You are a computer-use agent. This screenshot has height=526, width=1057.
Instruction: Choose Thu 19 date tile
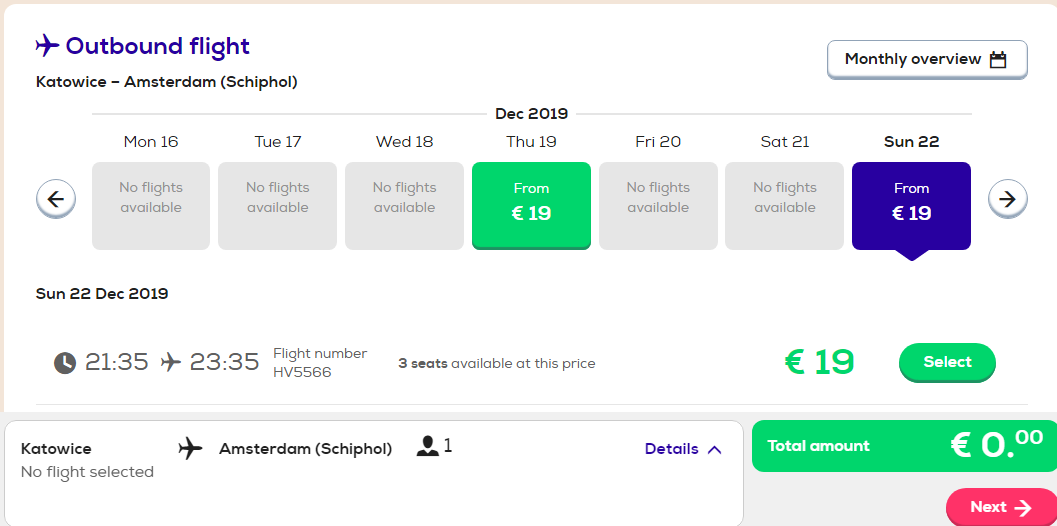531,206
